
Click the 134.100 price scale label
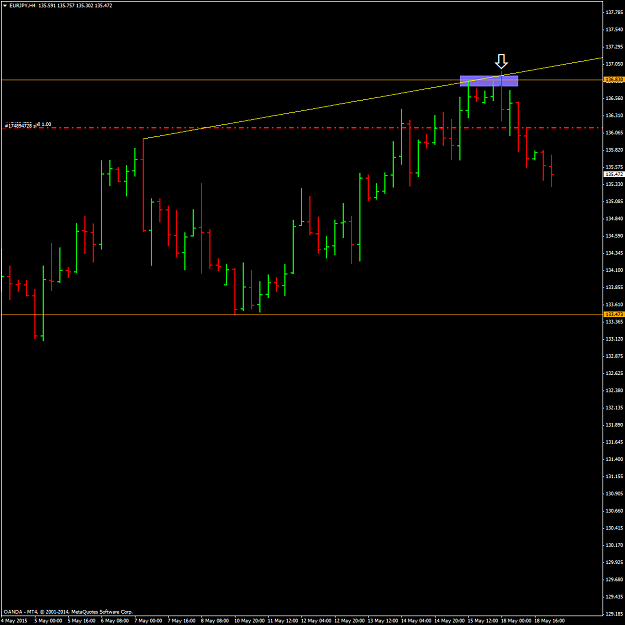(614, 270)
